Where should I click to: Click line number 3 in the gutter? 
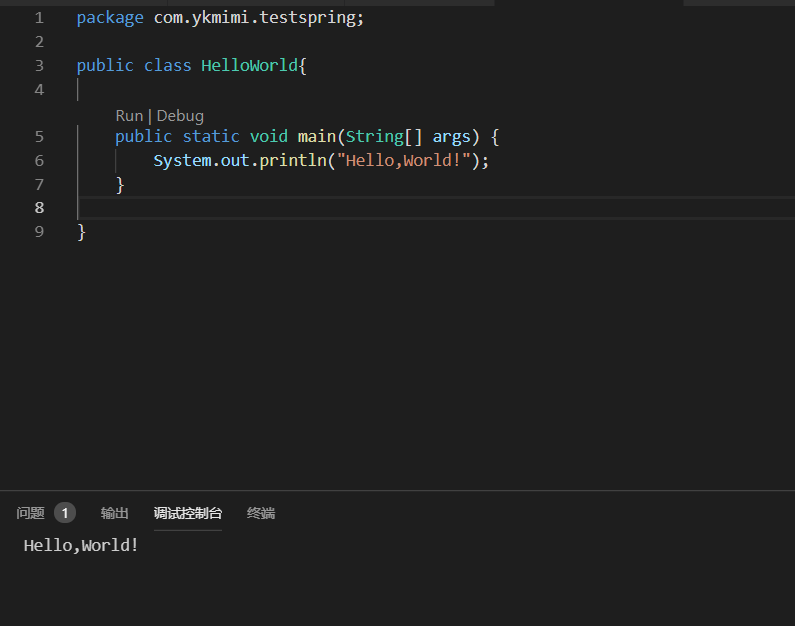pyautogui.click(x=39, y=66)
